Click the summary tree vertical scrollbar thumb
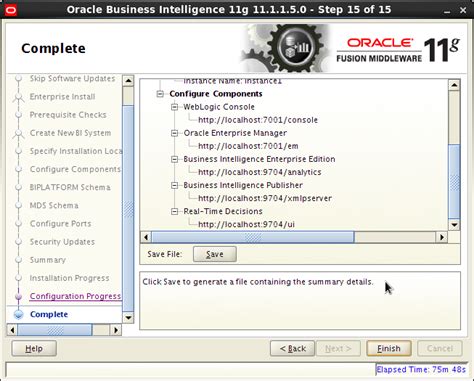The width and height of the screenshot is (474, 381). (454, 182)
